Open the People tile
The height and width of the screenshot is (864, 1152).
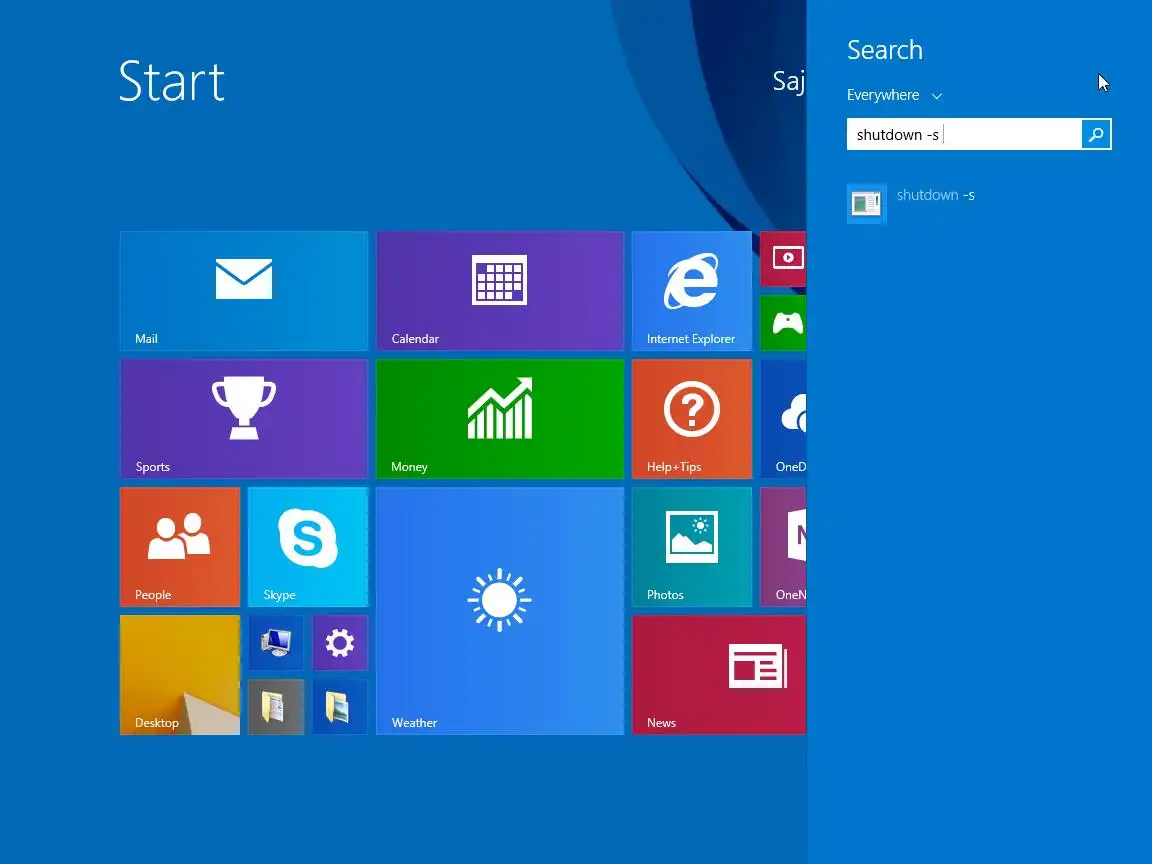click(180, 547)
